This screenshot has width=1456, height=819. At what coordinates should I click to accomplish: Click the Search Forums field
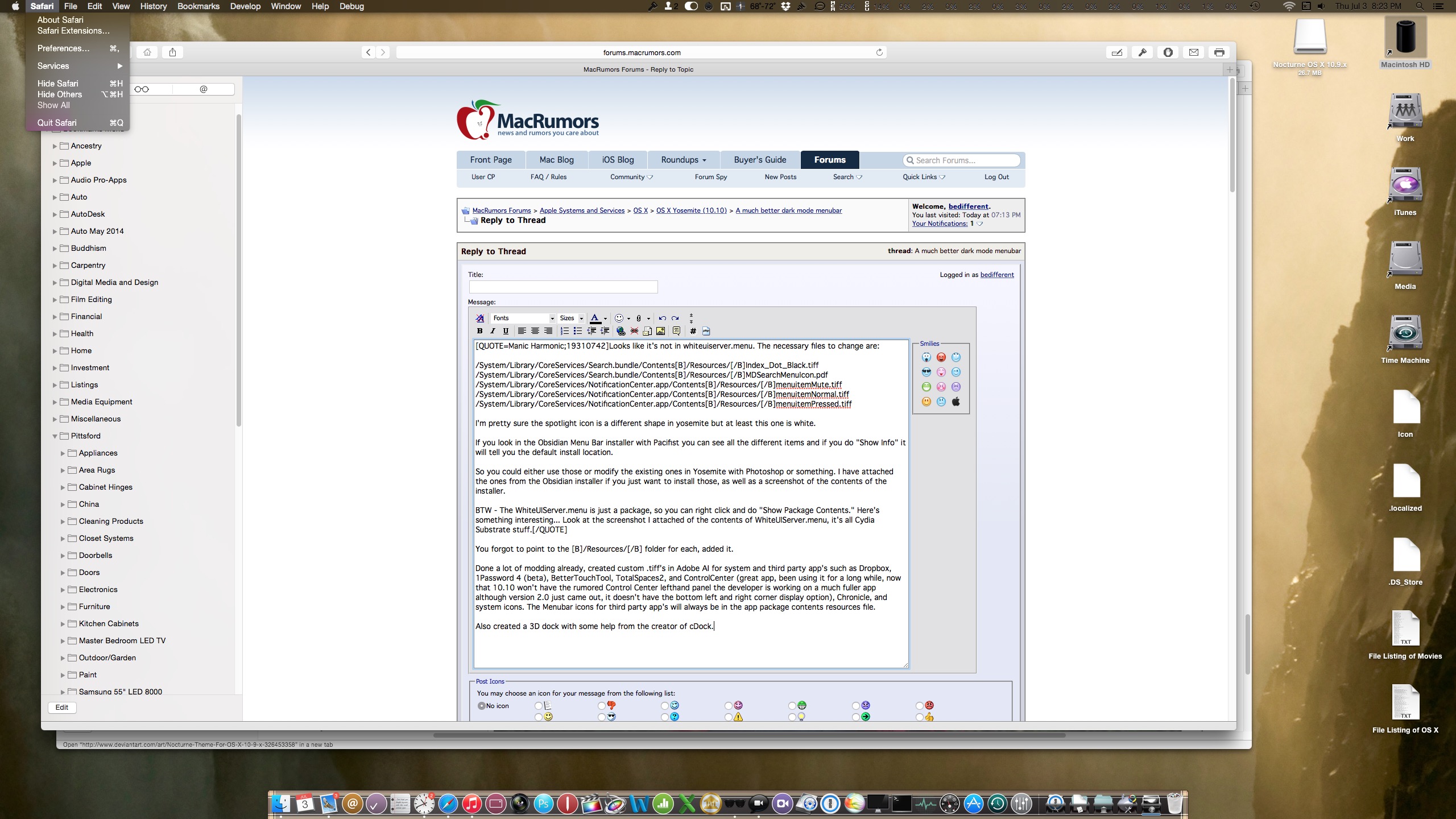pyautogui.click(x=961, y=160)
